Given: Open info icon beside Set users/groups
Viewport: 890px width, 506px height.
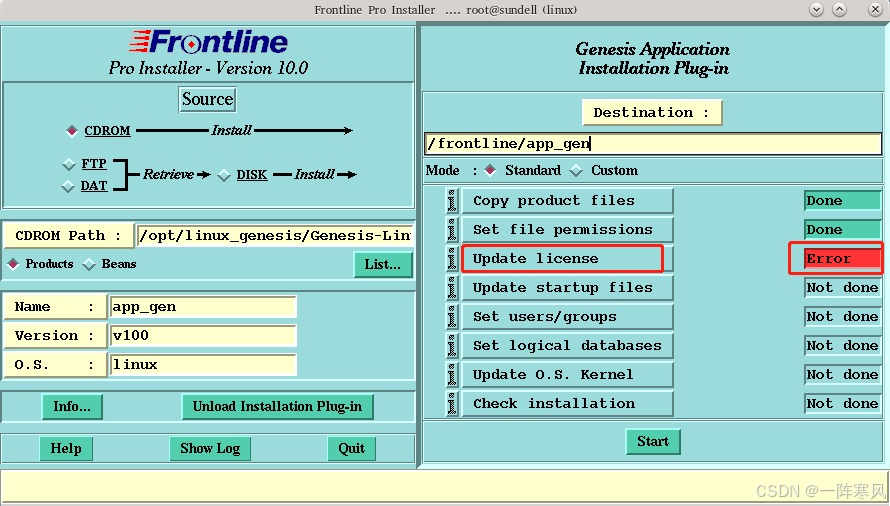Looking at the screenshot, I should 452,316.
